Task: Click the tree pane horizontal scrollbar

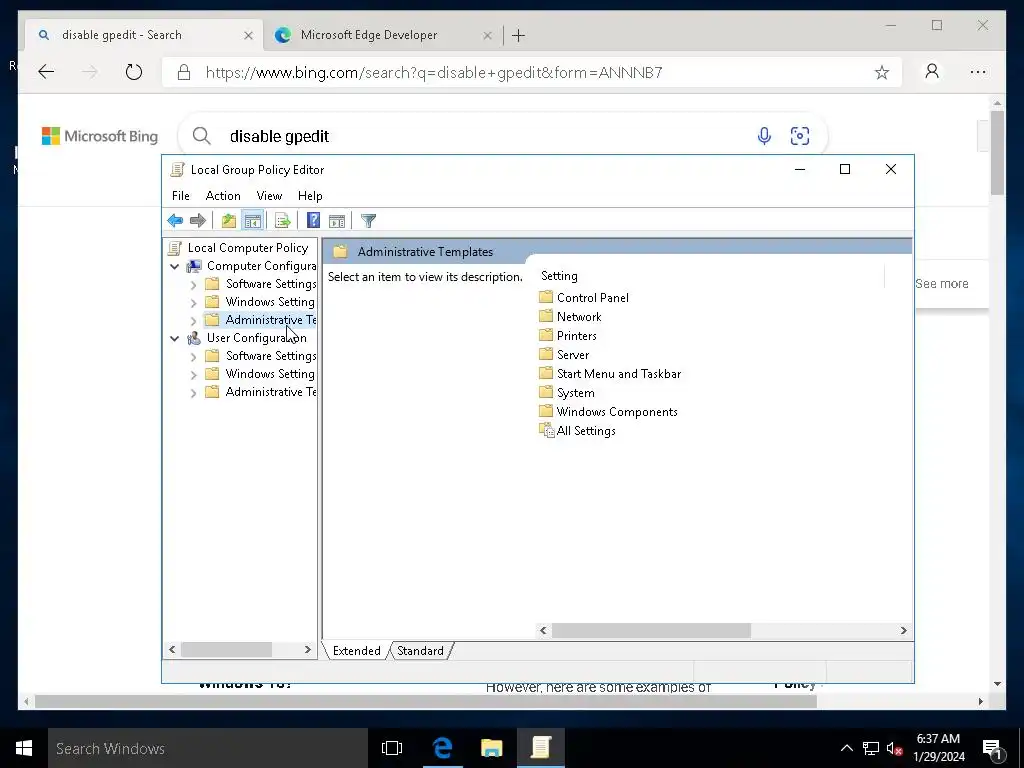Action: point(227,650)
